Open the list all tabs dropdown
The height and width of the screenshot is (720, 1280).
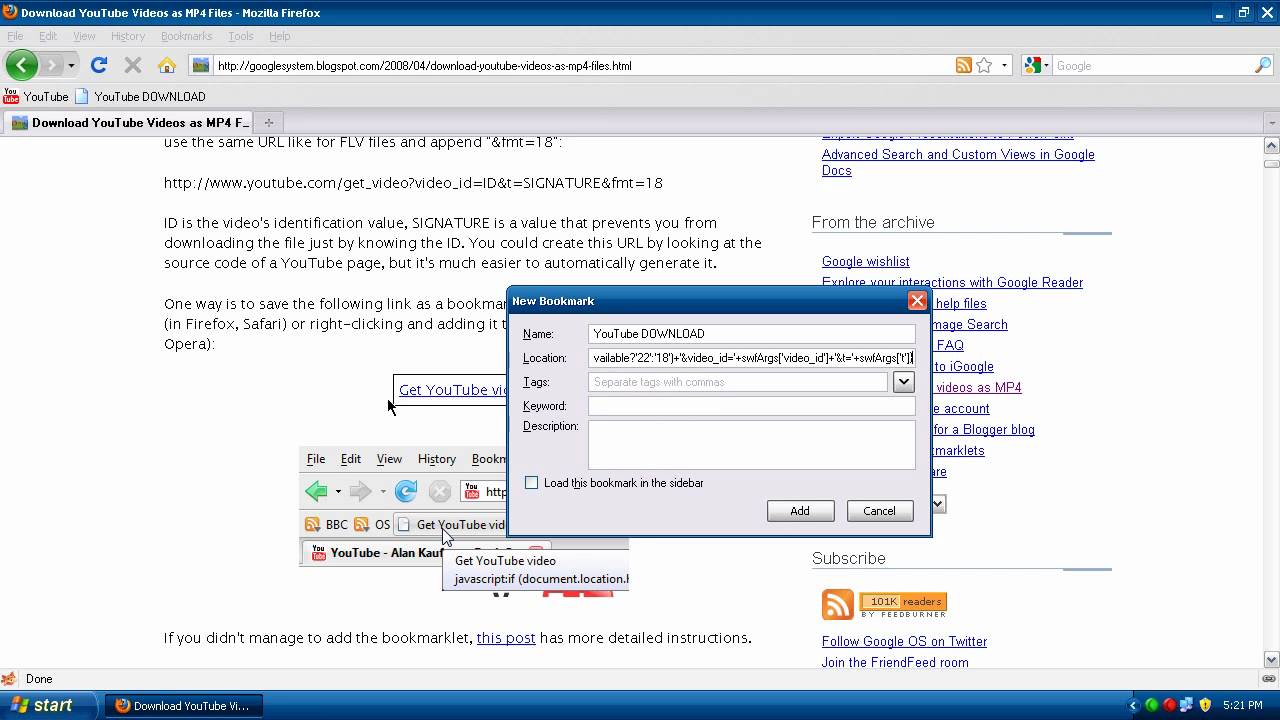[1272, 123]
